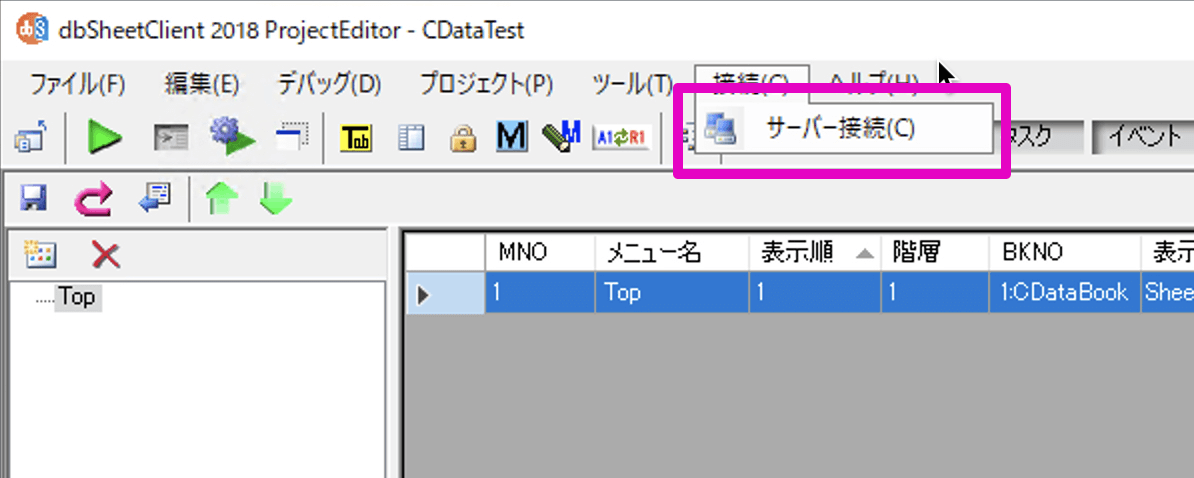The width and height of the screenshot is (1194, 478).
Task: Click the BKNO column header
Action: [x=1065, y=253]
